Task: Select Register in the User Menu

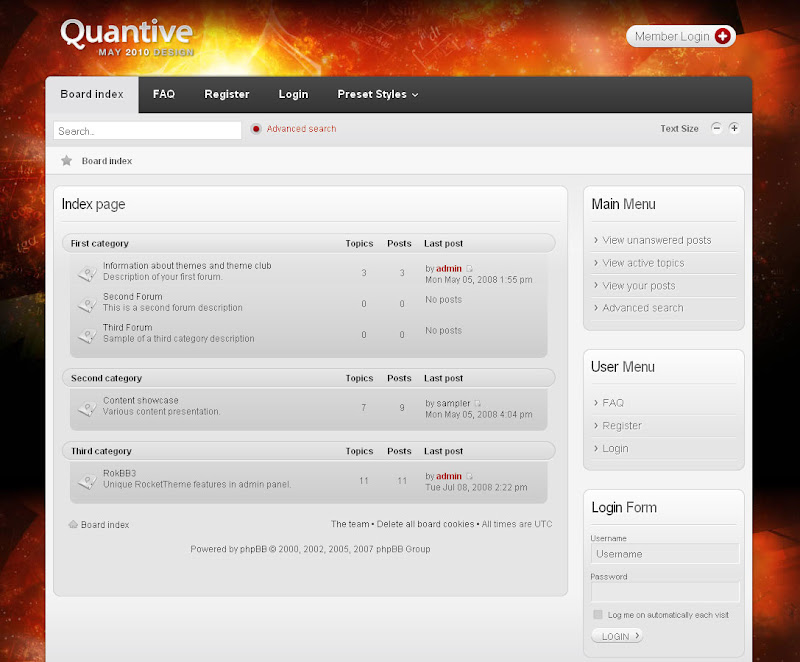Action: tap(622, 426)
